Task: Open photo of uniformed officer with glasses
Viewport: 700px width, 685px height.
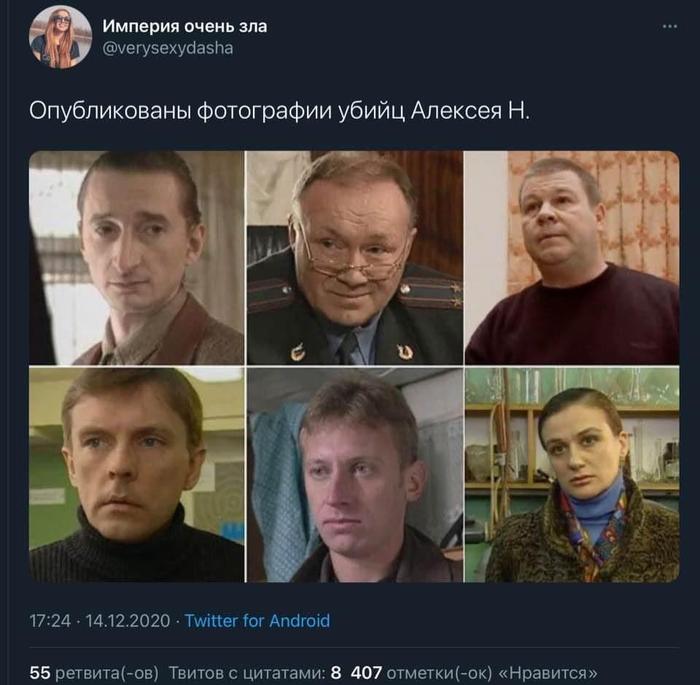Action: point(355,258)
